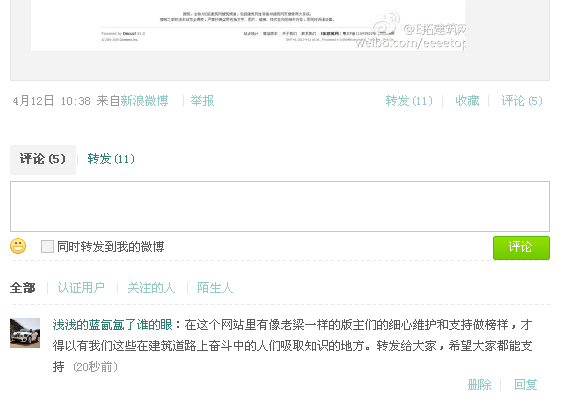The image size is (565, 404).
Task: Open profile 浅浅的蓝氤氲了谁的眼
Action: (x=112, y=325)
